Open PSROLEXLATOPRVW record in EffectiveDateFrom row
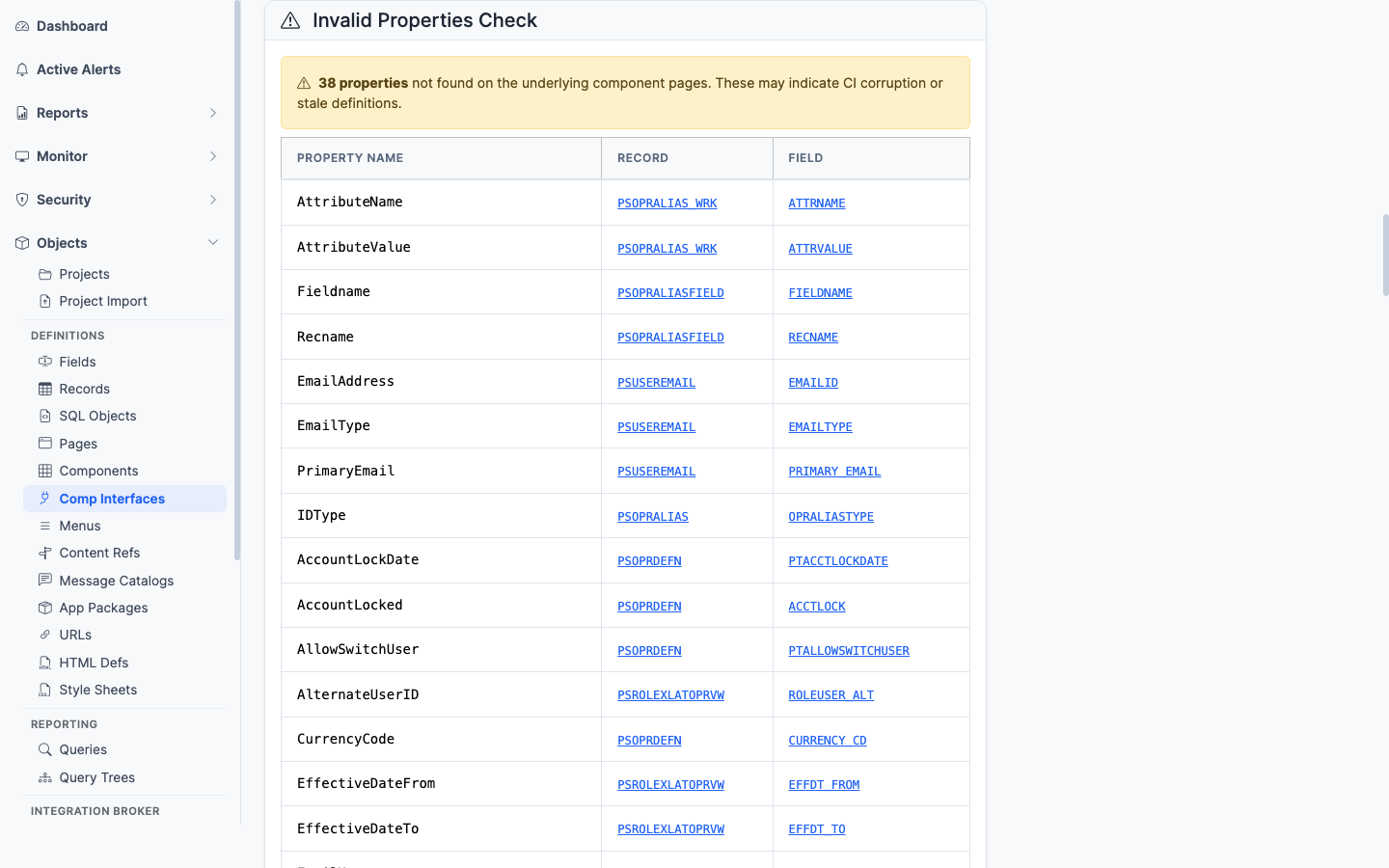The image size is (1389, 868). click(670, 785)
